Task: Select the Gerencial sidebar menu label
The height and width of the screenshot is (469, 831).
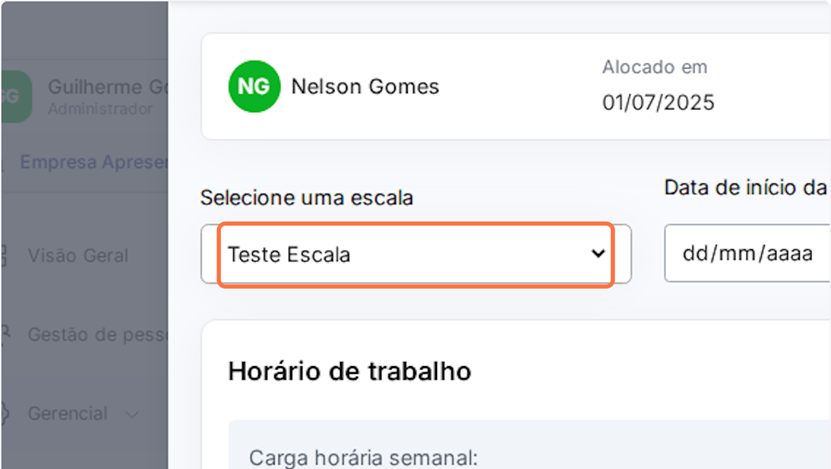Action: (68, 413)
